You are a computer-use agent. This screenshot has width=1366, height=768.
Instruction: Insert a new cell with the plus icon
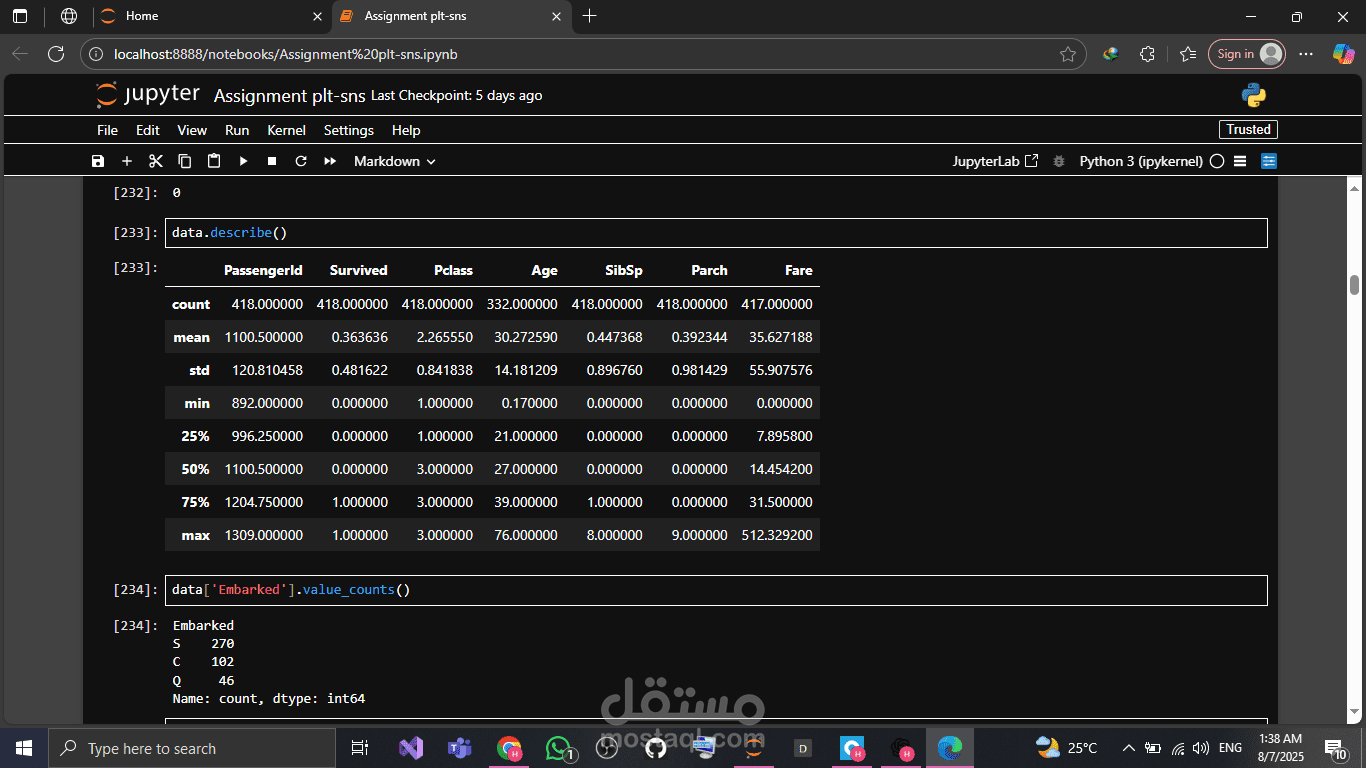point(127,161)
